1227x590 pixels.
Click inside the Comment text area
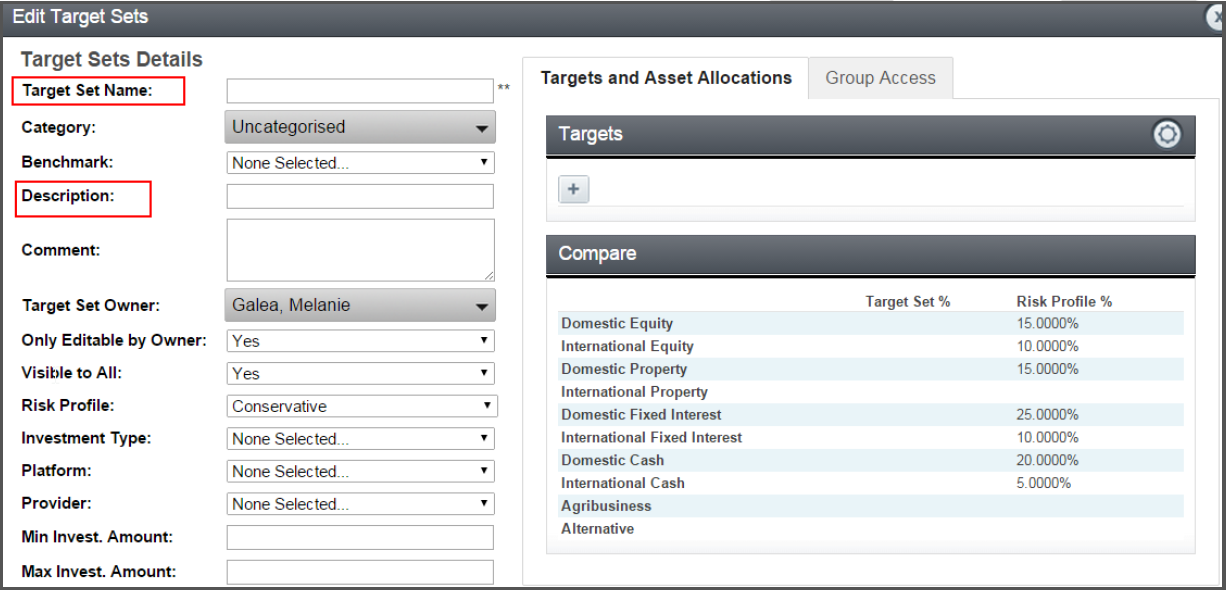[360, 250]
